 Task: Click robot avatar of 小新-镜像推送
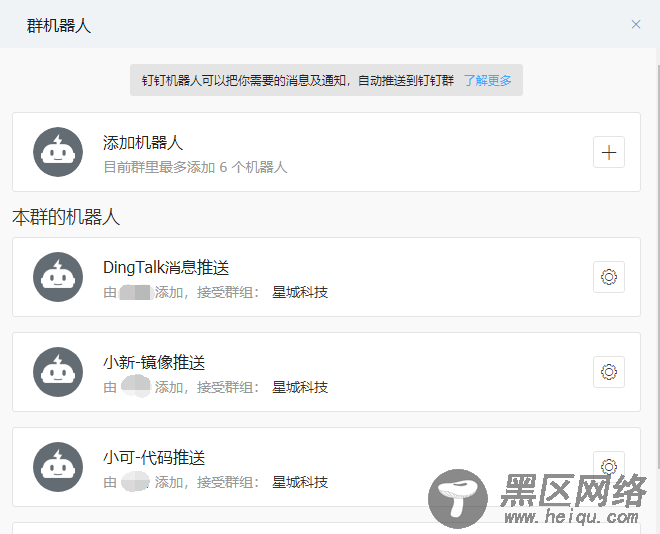pos(58,372)
